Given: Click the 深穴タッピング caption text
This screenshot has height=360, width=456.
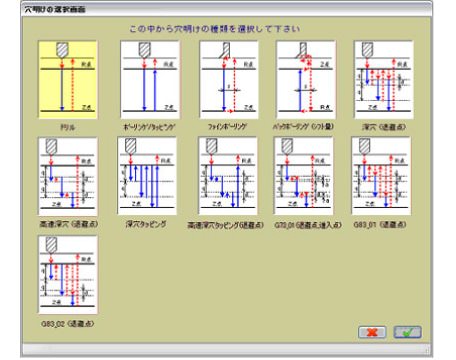Looking at the screenshot, I should [146, 224].
